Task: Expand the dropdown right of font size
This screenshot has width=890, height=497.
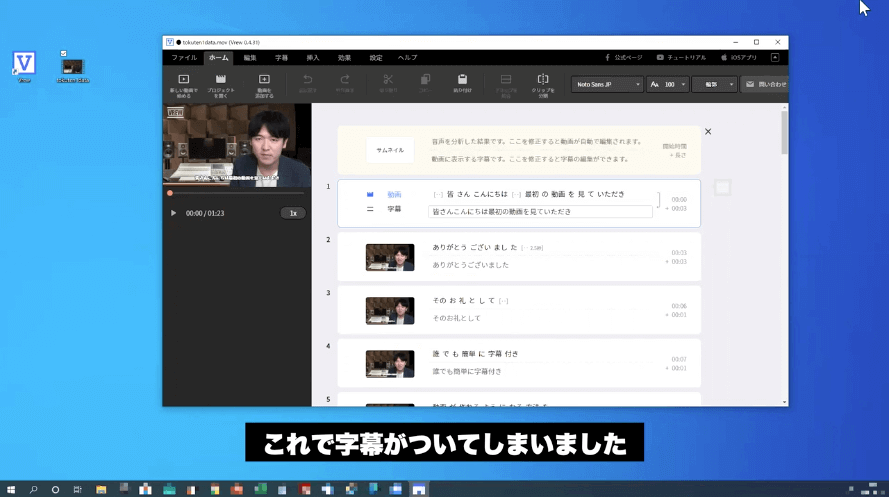Action: point(714,85)
